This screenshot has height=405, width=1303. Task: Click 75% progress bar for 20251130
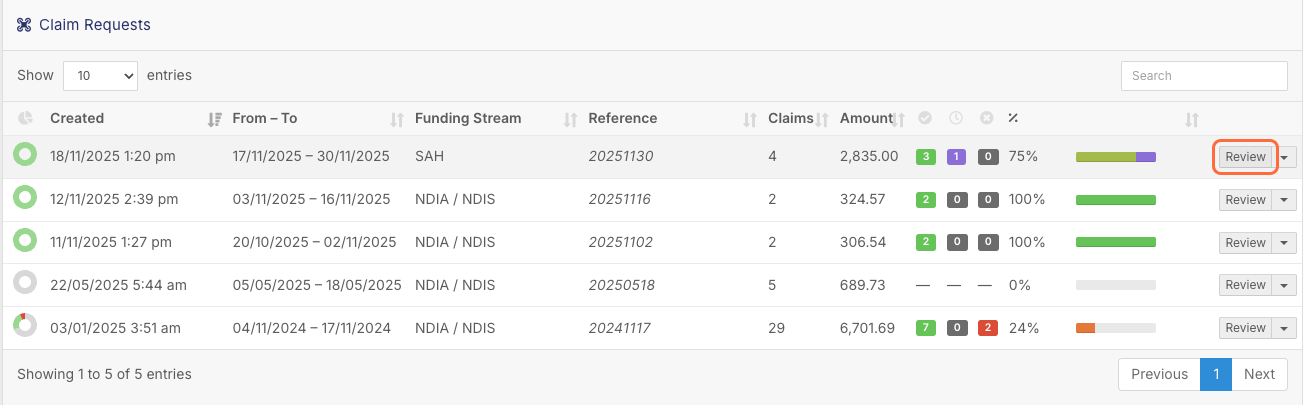click(x=1116, y=157)
